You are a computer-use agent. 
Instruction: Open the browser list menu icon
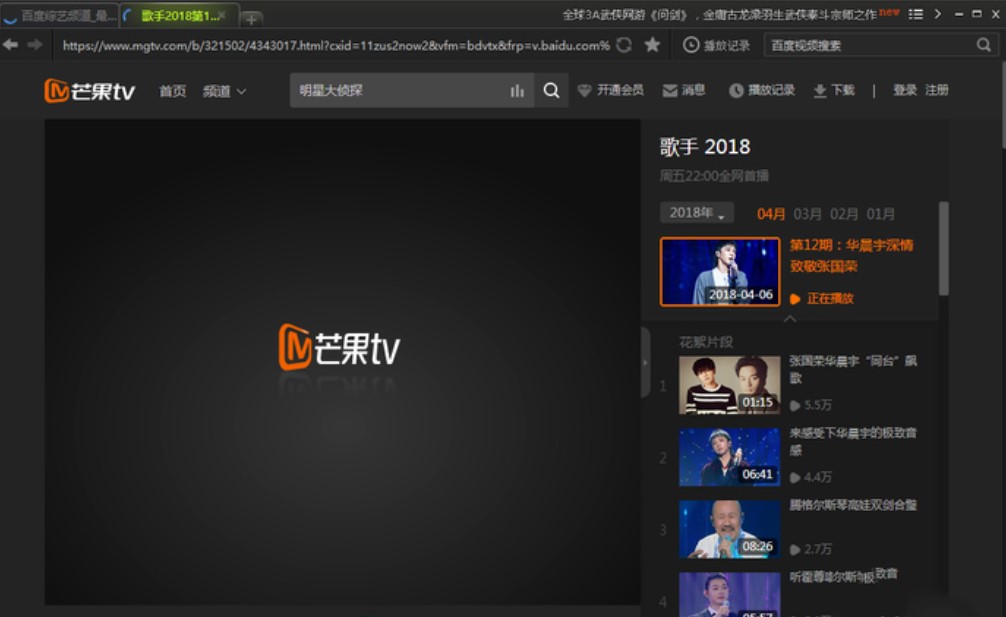pyautogui.click(x=916, y=14)
